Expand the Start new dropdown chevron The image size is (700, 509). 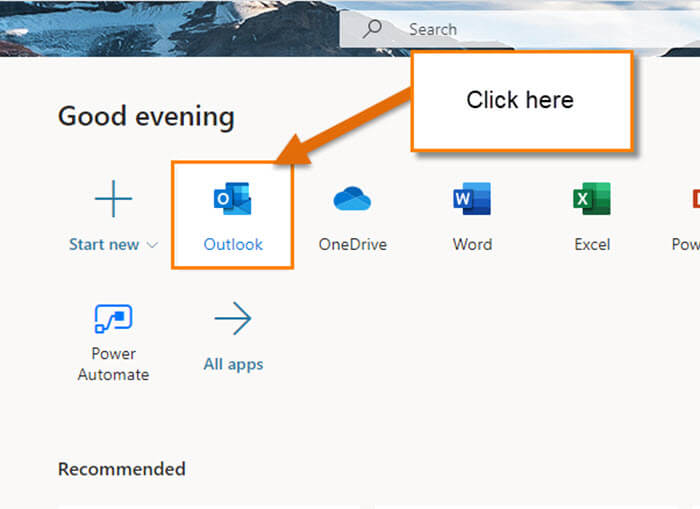pyautogui.click(x=152, y=245)
